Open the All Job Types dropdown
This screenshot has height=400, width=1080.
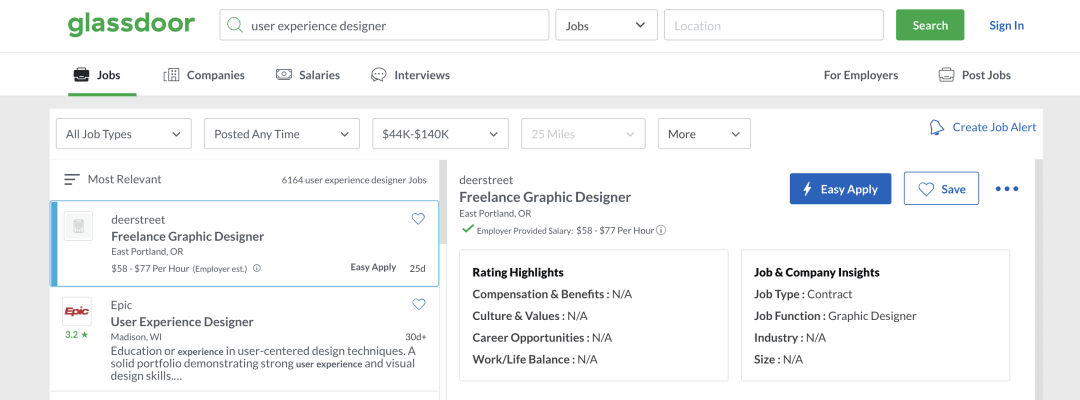pos(124,134)
